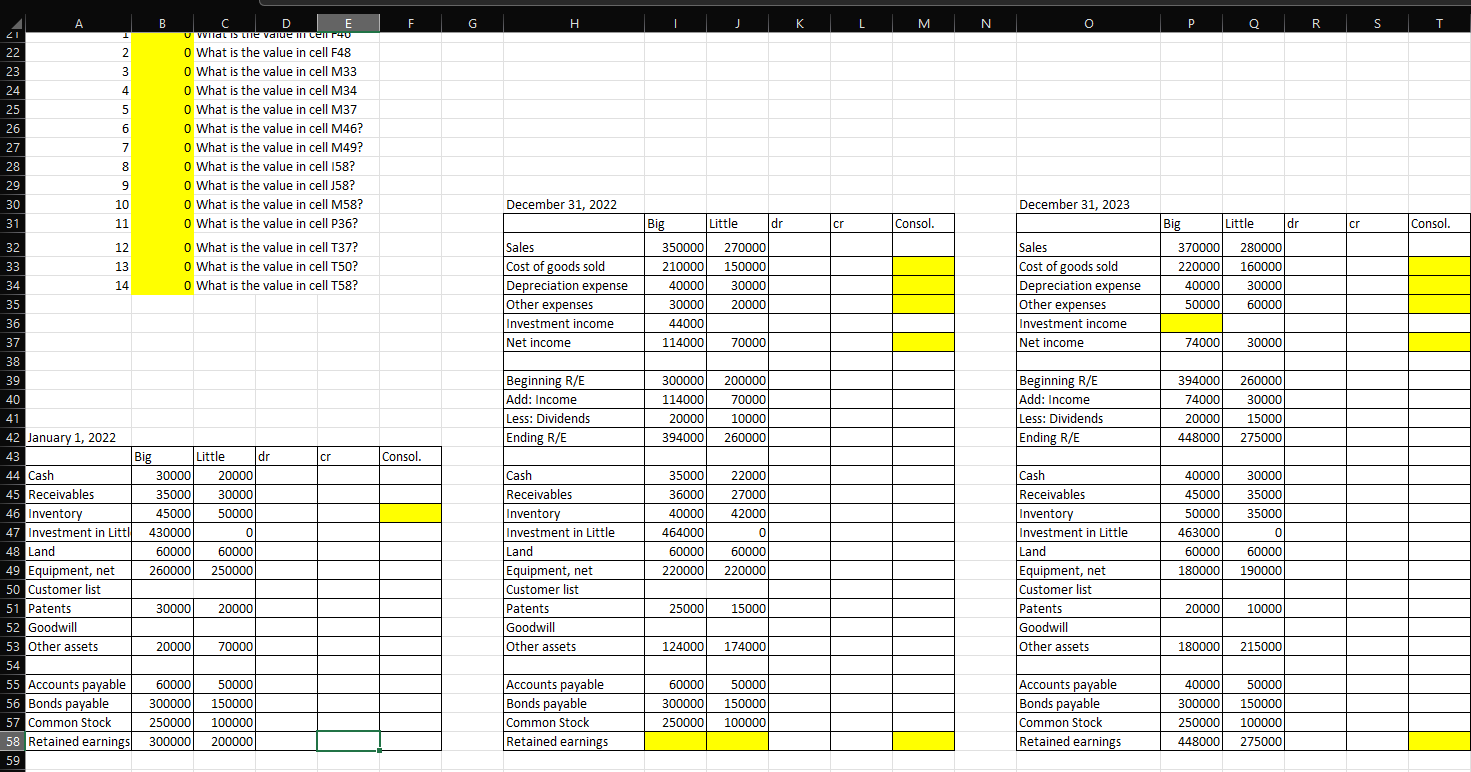Screen dimensions: 1471x772
Task: Click "Consol." header of December 31, 2022 table
Action: point(915,223)
